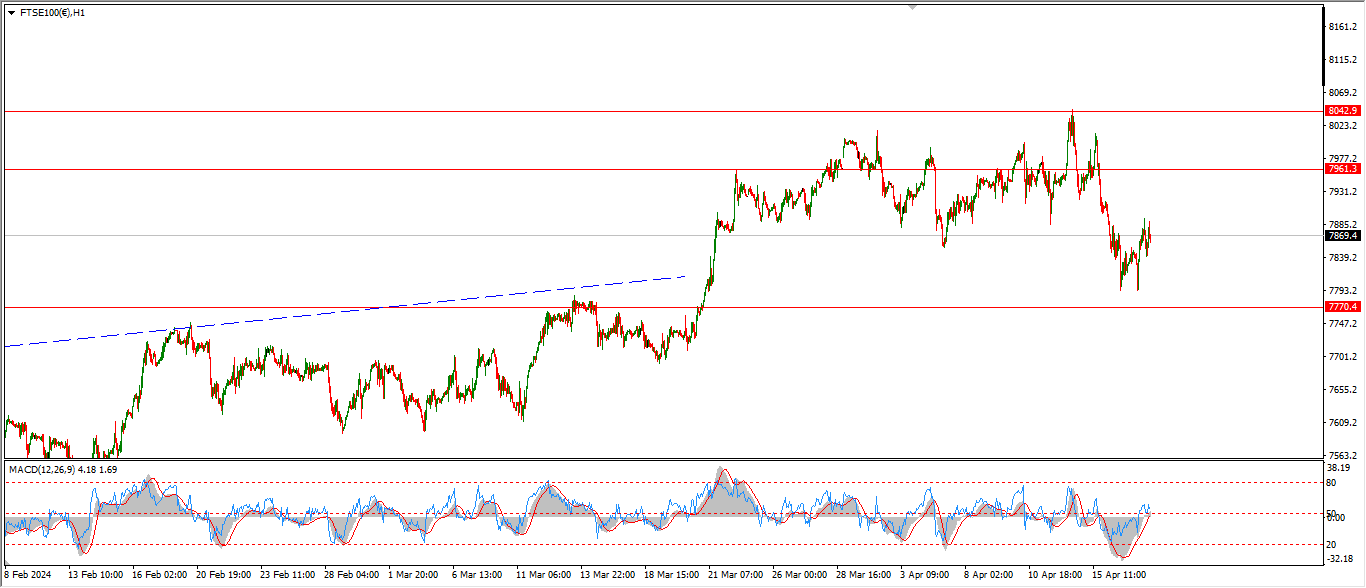Click the black 7869.4 current price label
The image size is (1366, 588).
pyautogui.click(x=1341, y=236)
